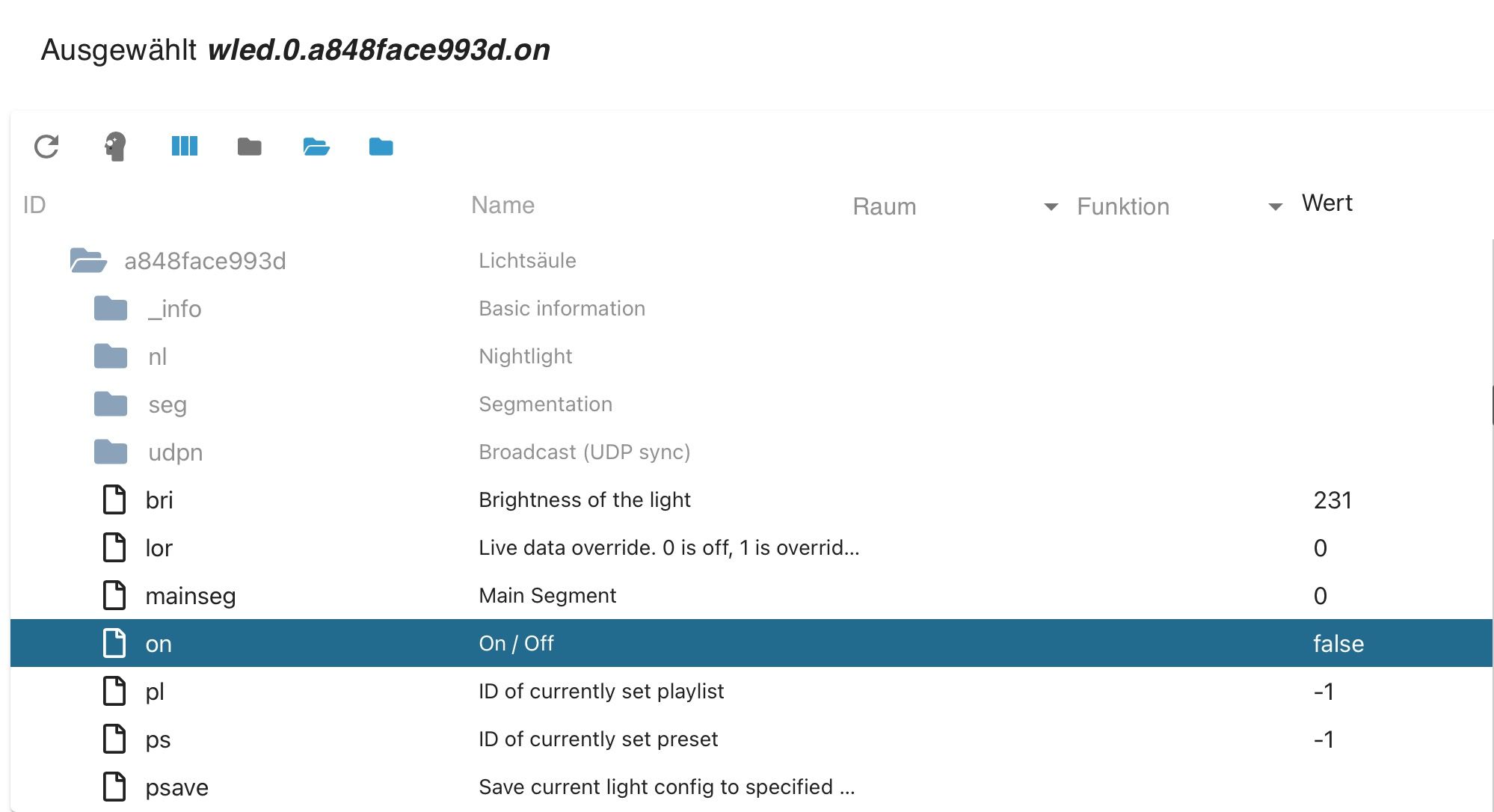The height and width of the screenshot is (812, 1494).
Task: Open the Funktion filter dropdown
Action: pos(1275,207)
